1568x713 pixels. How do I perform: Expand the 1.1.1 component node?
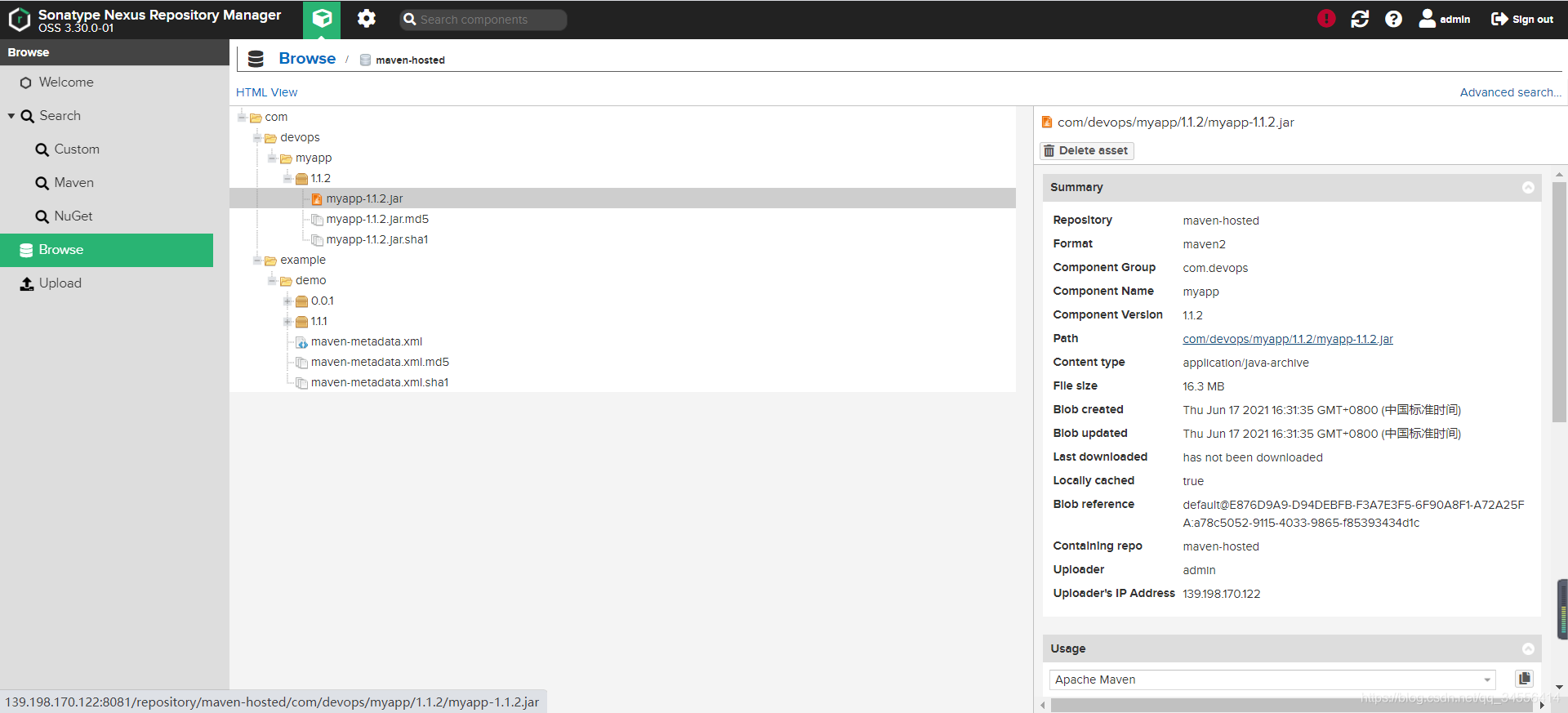tap(287, 321)
